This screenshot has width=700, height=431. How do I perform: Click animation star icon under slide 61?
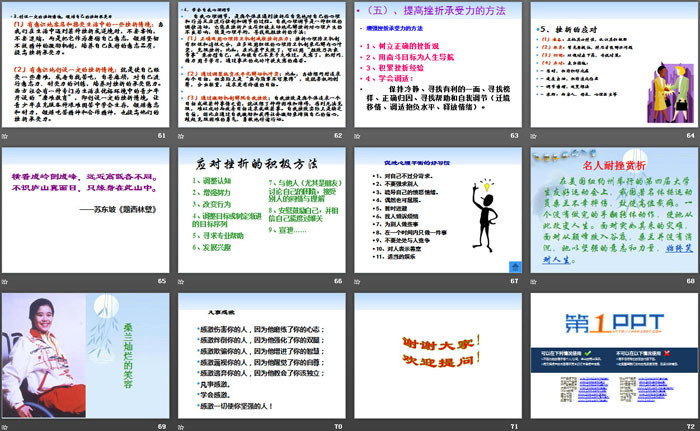click(x=5, y=136)
